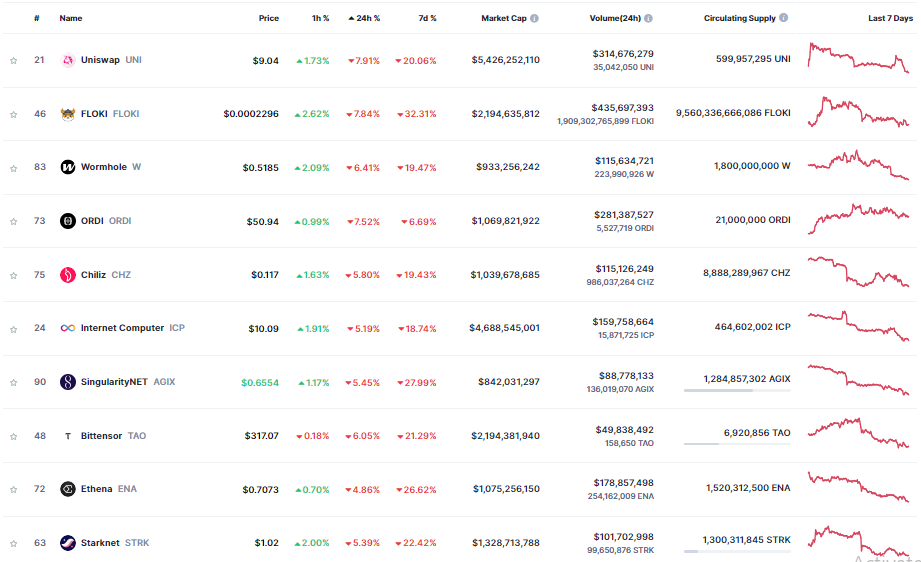Click Starknet circulating supply progress bar
Image resolution: width=921 pixels, height=562 pixels.
tap(737, 551)
